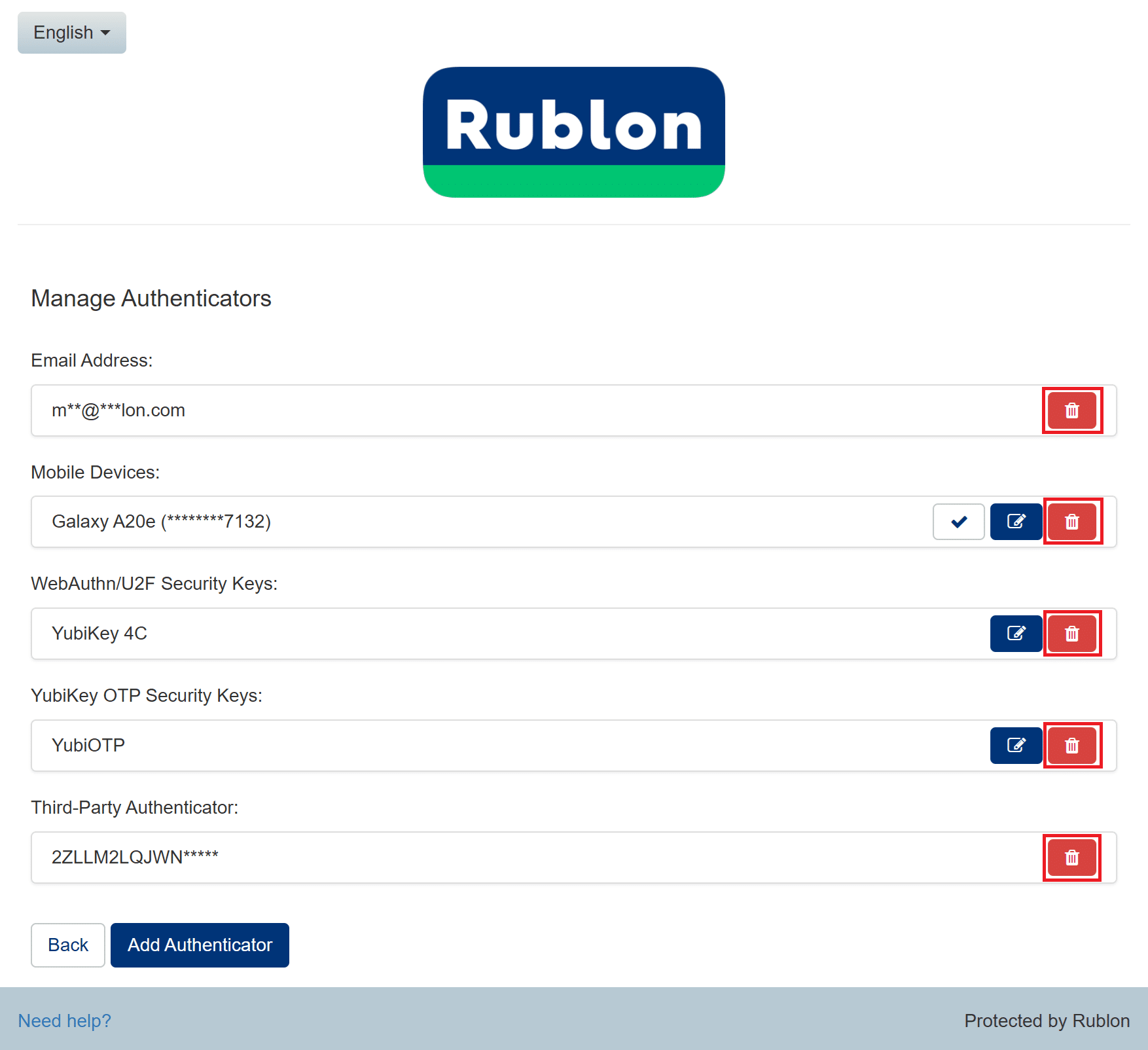1148x1050 pixels.
Task: Click the 2ZLLM2LQJWN authenticator entry text
Action: tap(135, 858)
